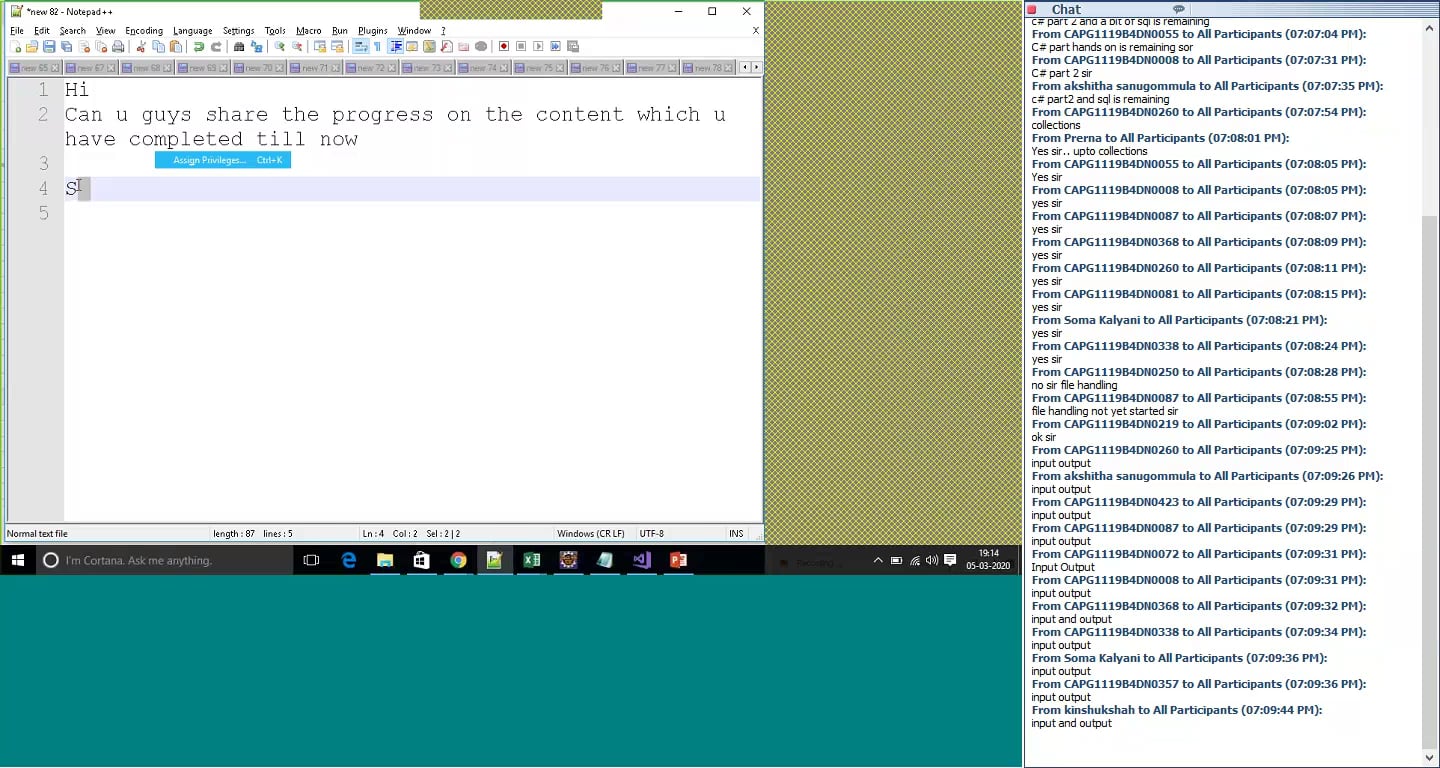The image size is (1440, 768).
Task: Open Chrome from the taskbar
Action: [x=458, y=560]
